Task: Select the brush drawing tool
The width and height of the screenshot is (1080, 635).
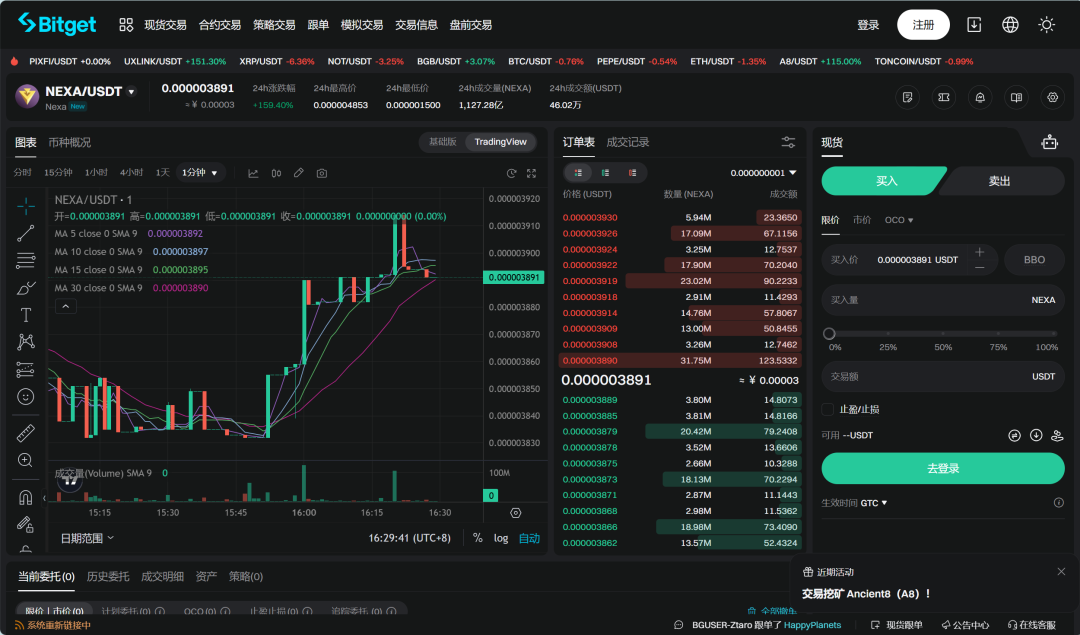Action: click(x=25, y=288)
